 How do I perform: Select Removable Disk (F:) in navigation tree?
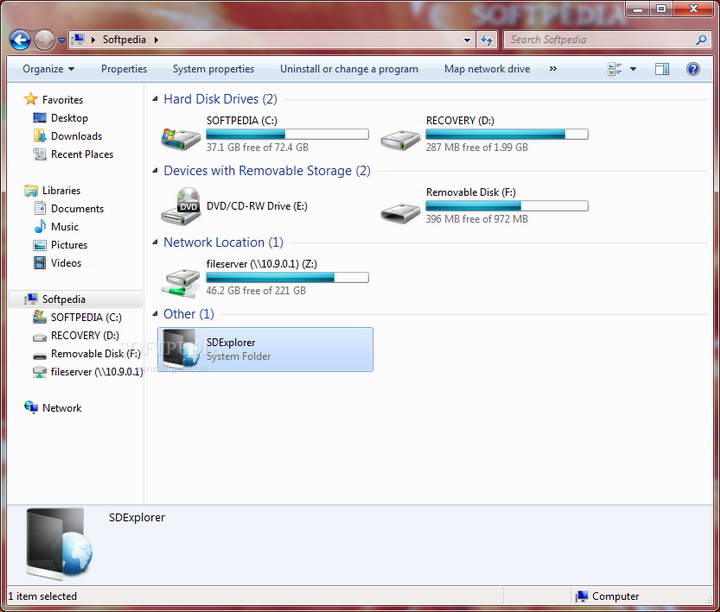[96, 354]
